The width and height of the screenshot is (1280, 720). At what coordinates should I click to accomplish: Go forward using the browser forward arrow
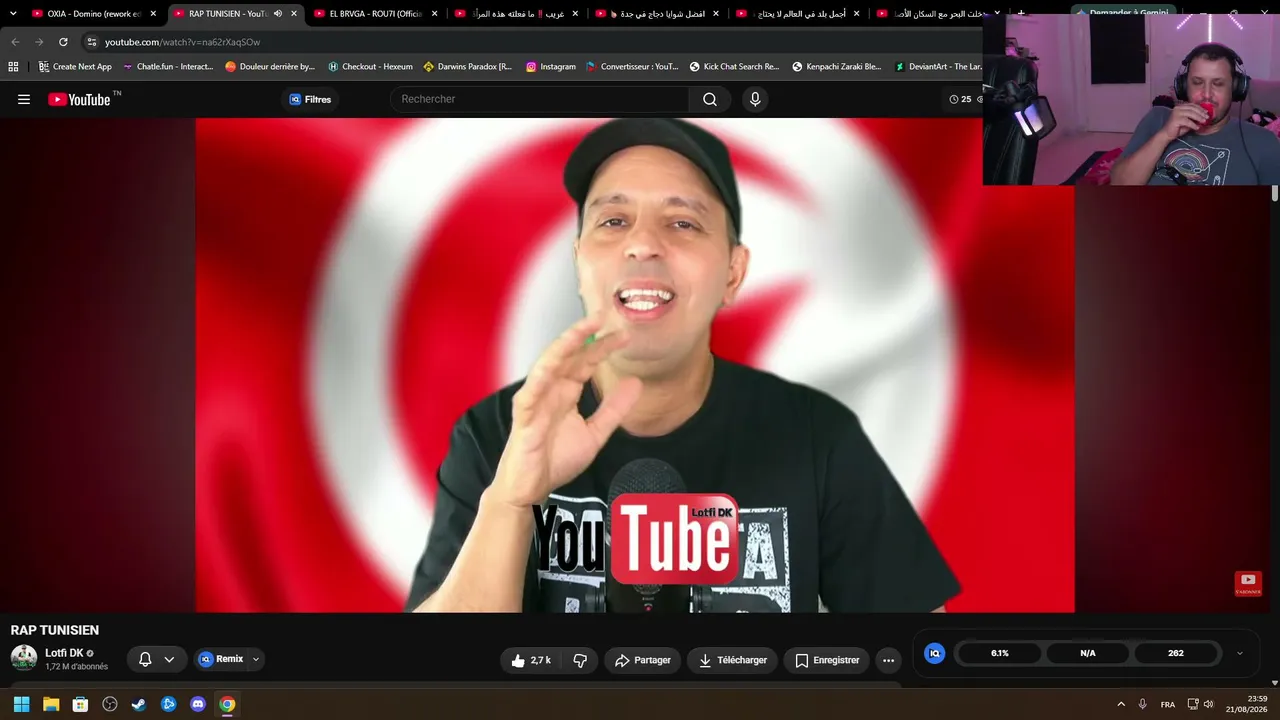(39, 42)
